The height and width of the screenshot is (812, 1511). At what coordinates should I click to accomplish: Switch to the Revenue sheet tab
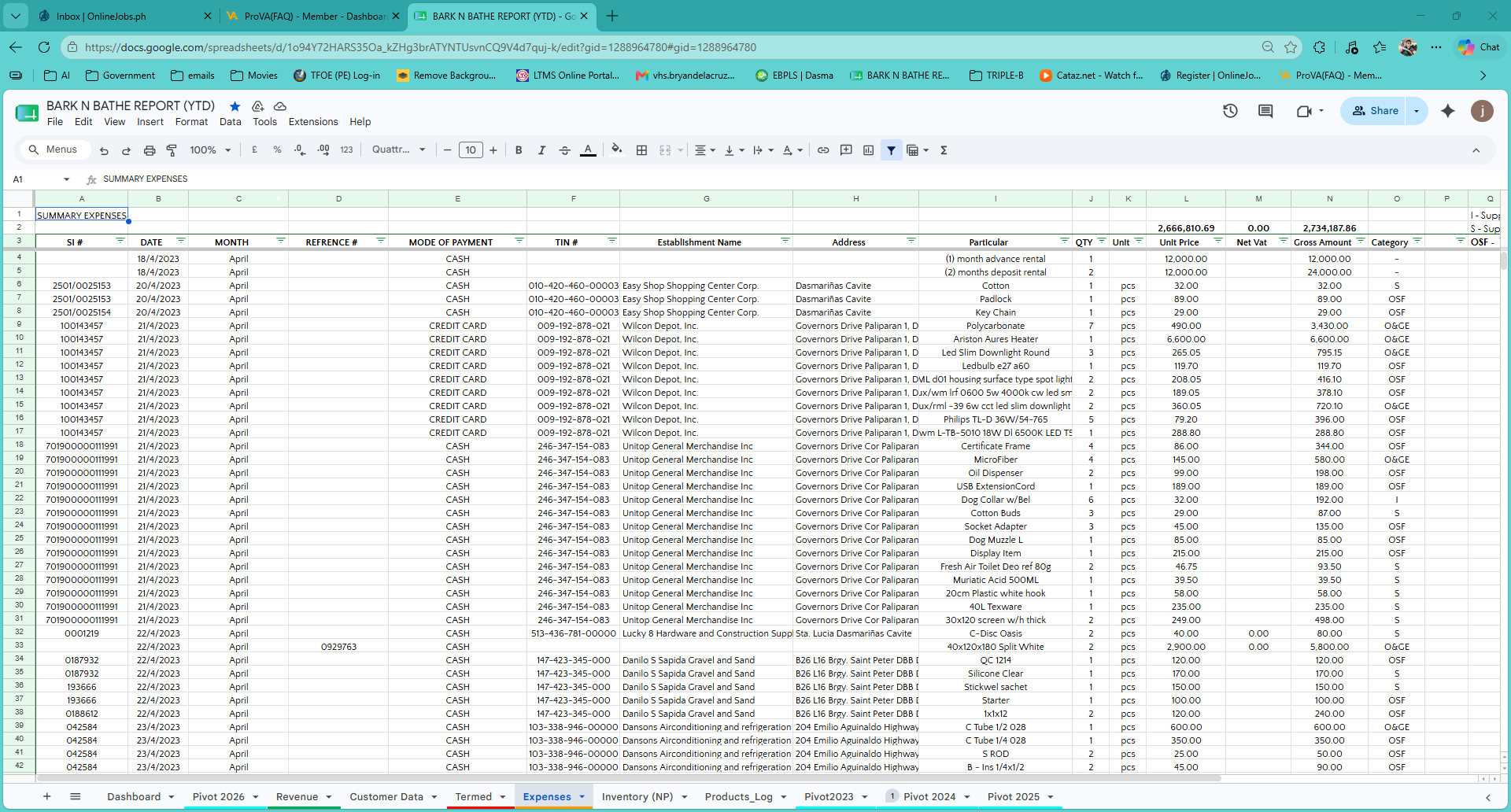(x=297, y=796)
